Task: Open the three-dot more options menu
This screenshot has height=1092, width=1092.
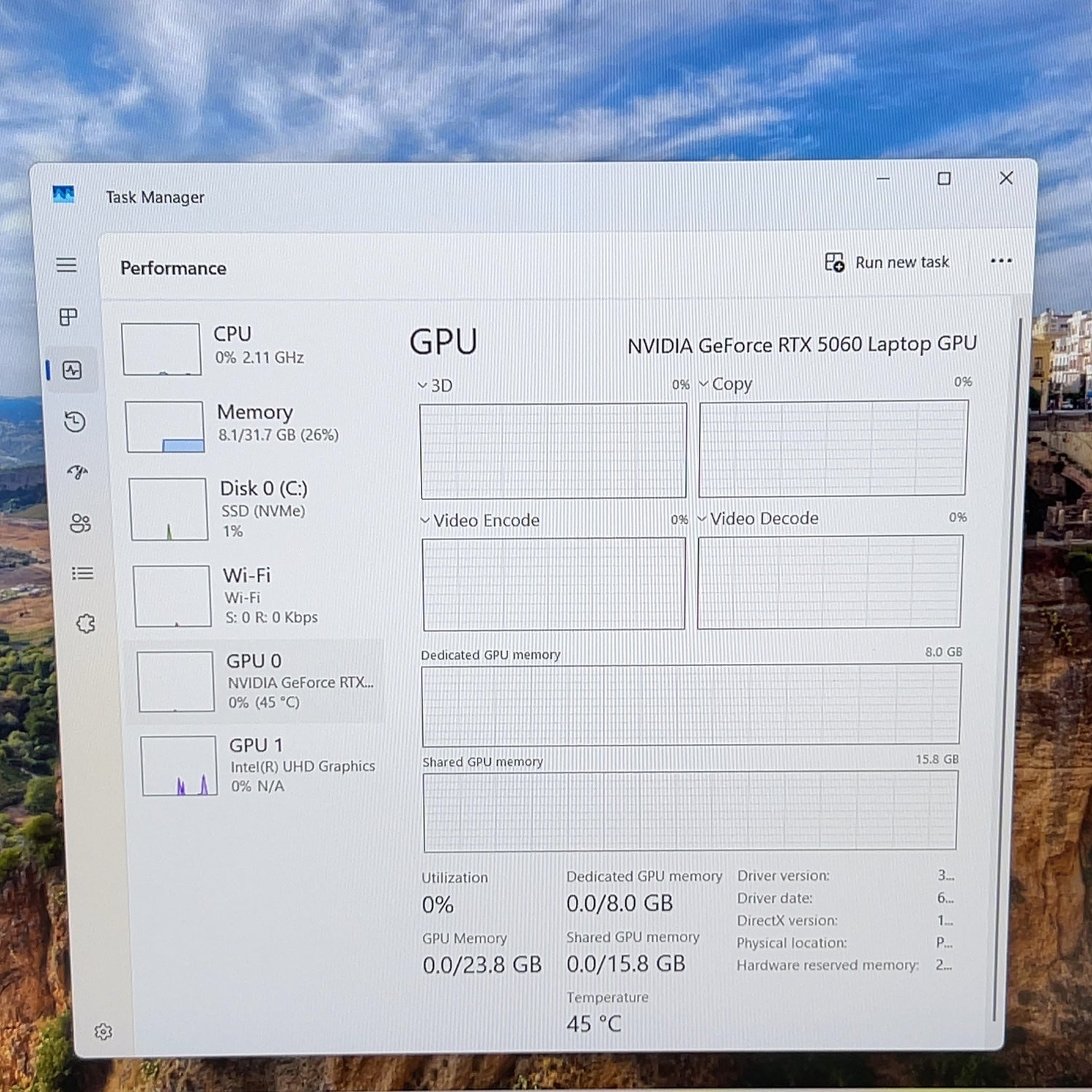Action: click(1001, 261)
